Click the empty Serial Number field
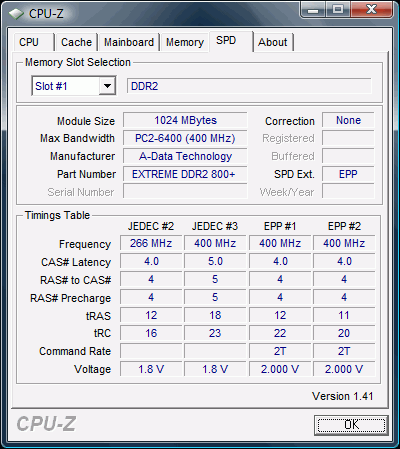400x449 pixels. click(185, 192)
